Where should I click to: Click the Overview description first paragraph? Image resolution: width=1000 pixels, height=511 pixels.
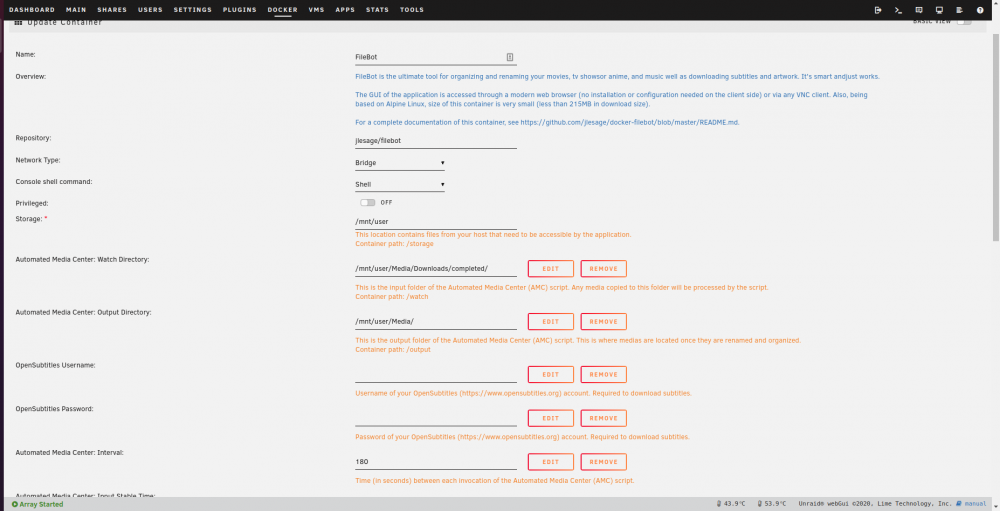click(x=617, y=77)
